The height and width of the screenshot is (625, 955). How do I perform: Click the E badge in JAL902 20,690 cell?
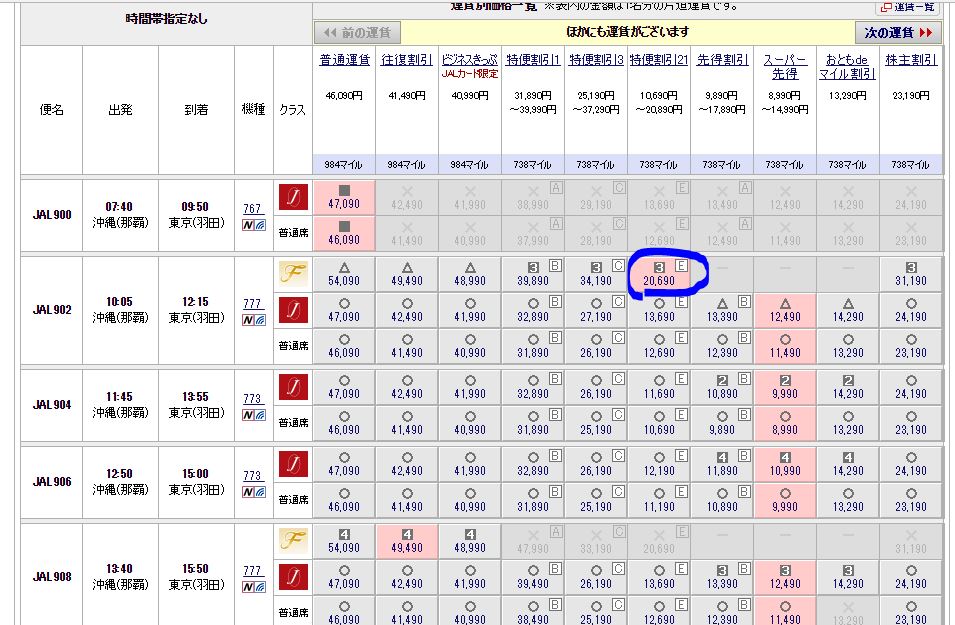click(682, 265)
